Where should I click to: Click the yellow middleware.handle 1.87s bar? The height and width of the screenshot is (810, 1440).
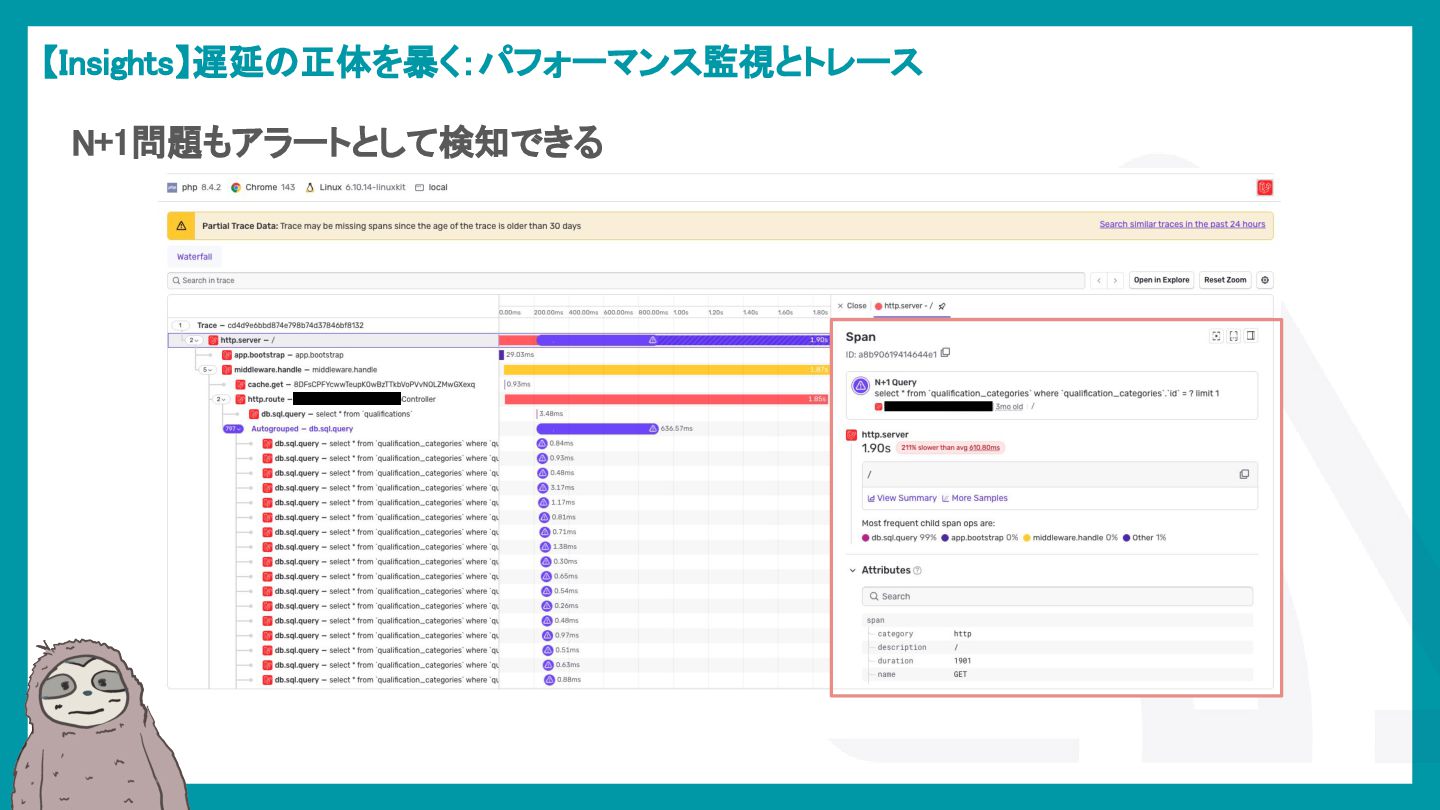667,369
